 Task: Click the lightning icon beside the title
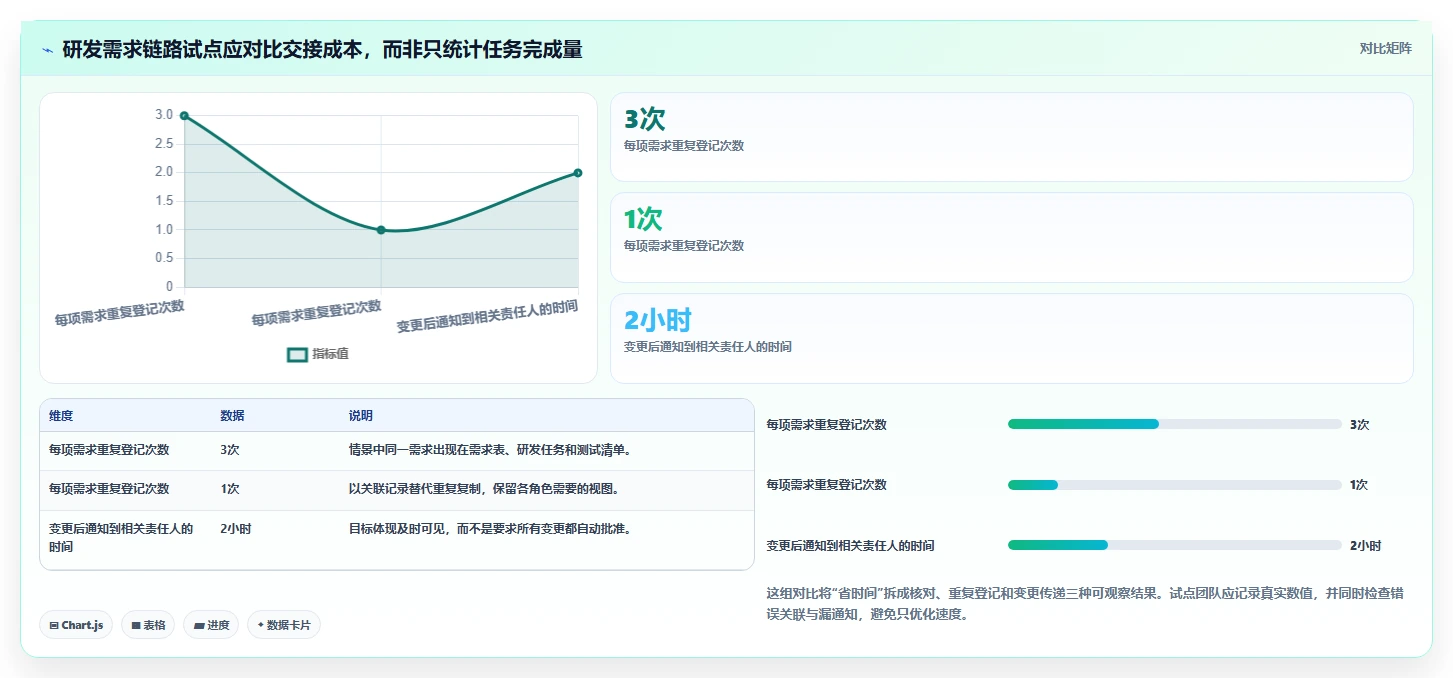(47, 50)
